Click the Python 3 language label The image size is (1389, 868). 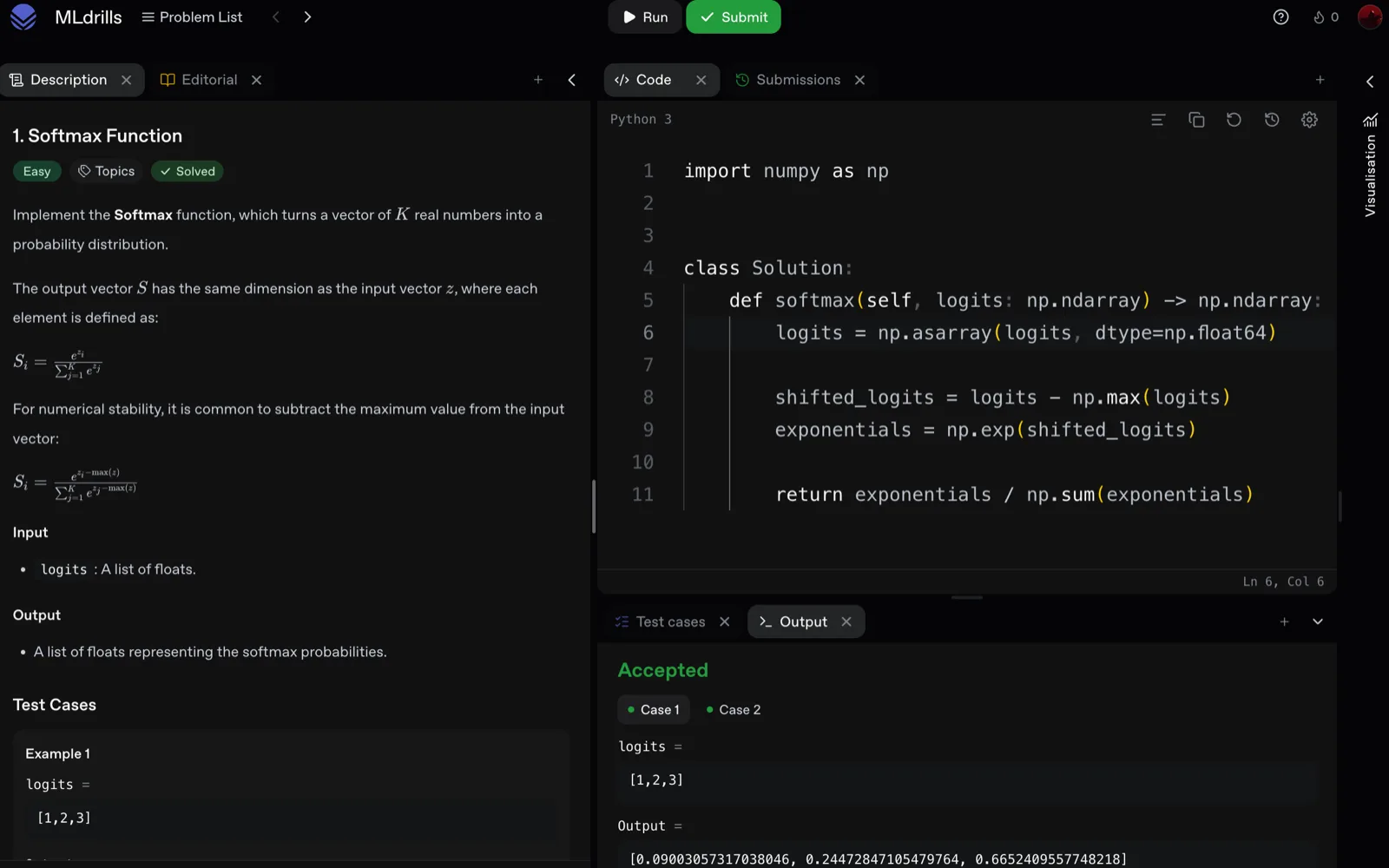pos(641,119)
